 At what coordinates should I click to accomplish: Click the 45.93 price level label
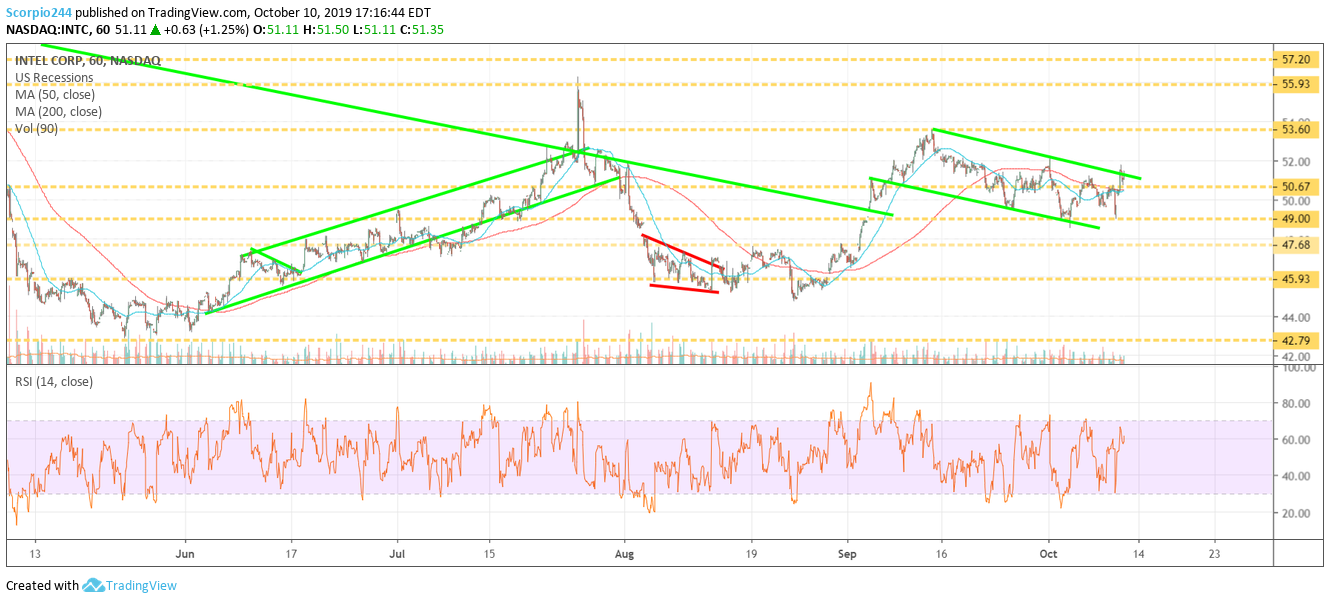[x=1295, y=279]
